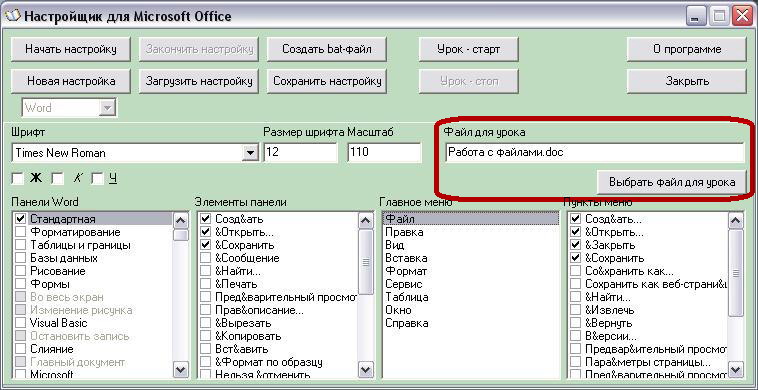Screen dimensions: 758x390
Task: Open Создать bat-файл
Action: 326,49
